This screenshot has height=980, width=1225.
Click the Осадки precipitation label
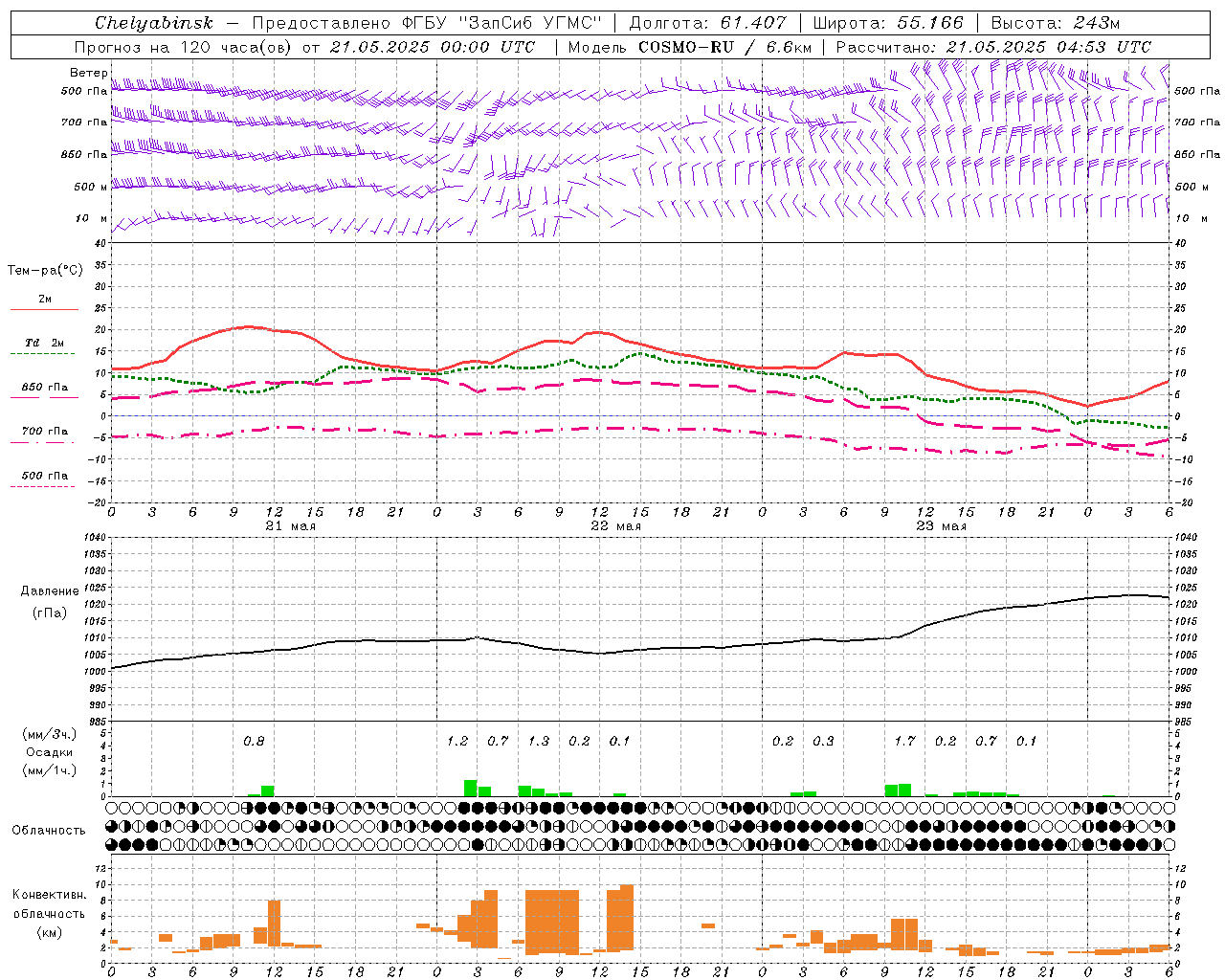click(x=49, y=752)
